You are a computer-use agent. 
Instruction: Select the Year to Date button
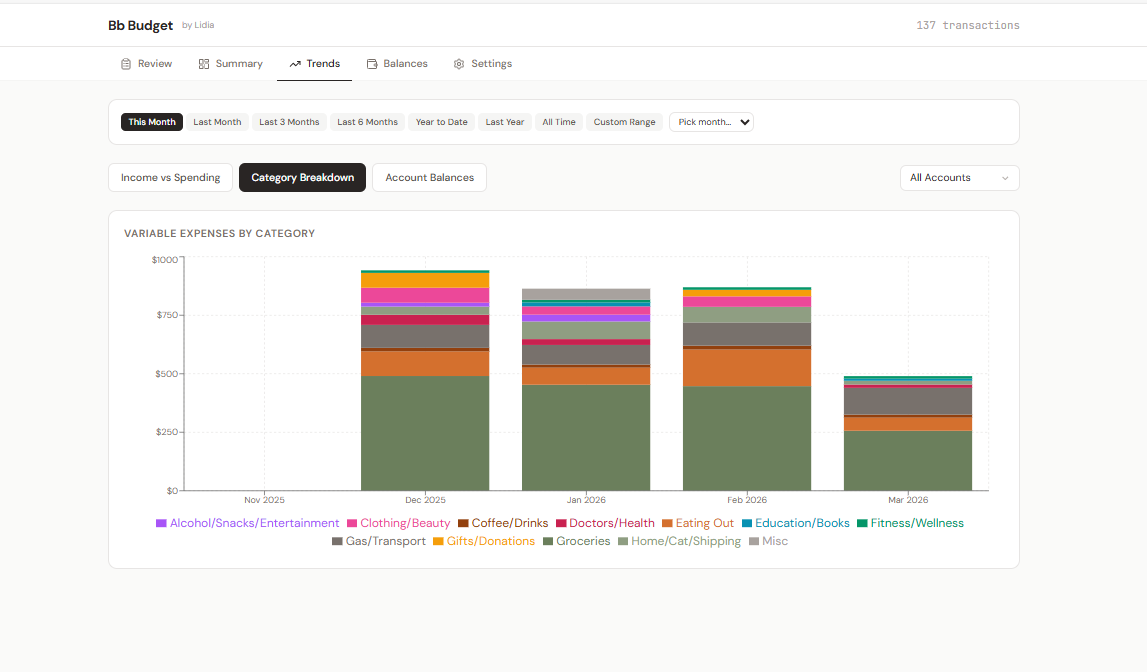coord(441,121)
